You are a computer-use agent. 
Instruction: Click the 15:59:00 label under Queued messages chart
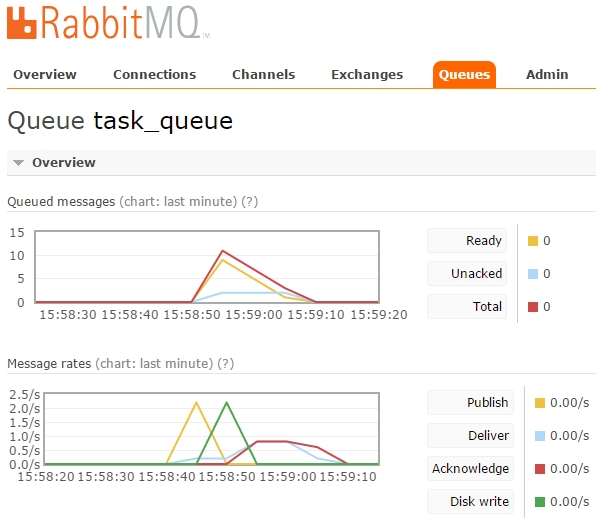click(254, 315)
